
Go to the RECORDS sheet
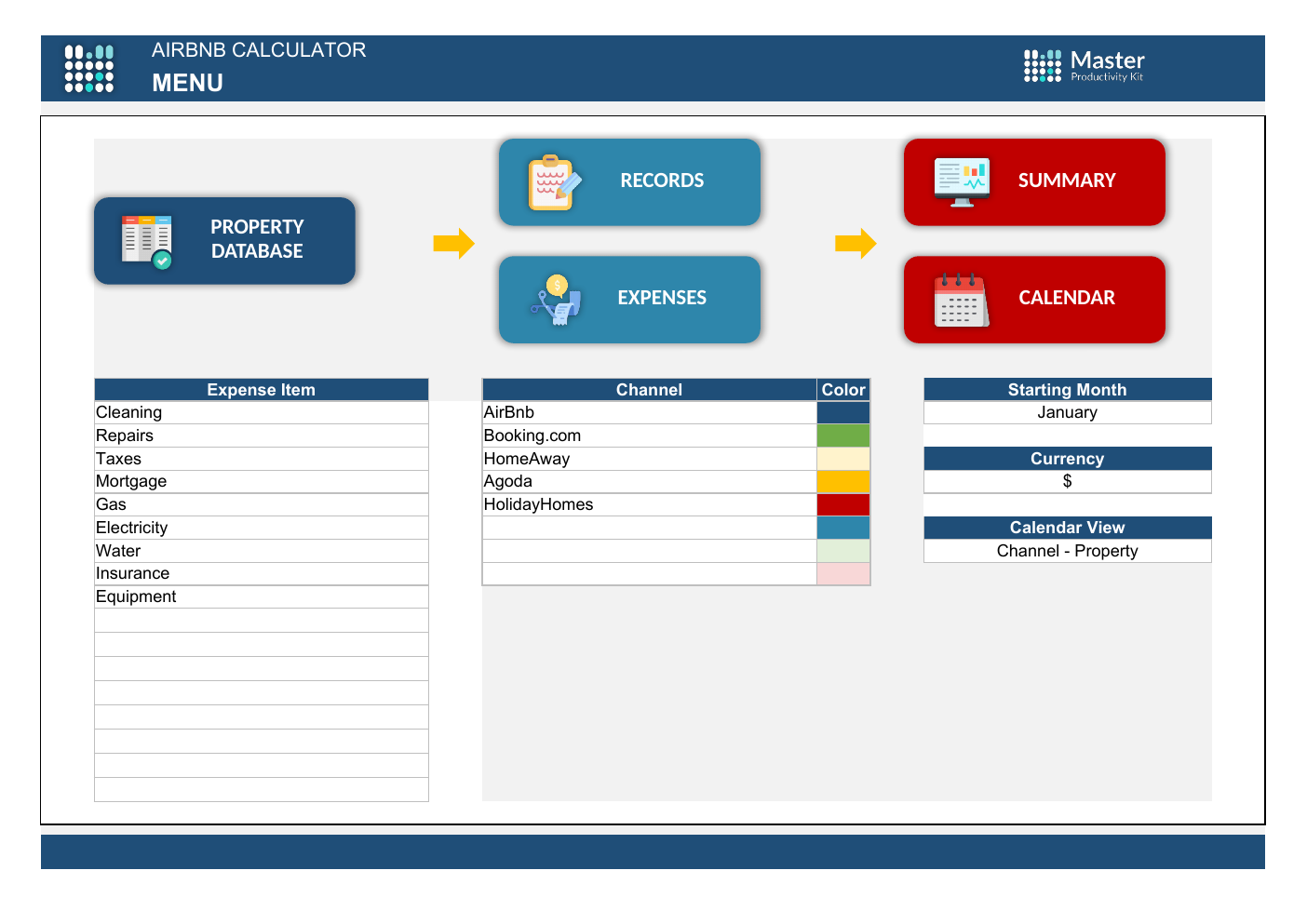(x=629, y=181)
